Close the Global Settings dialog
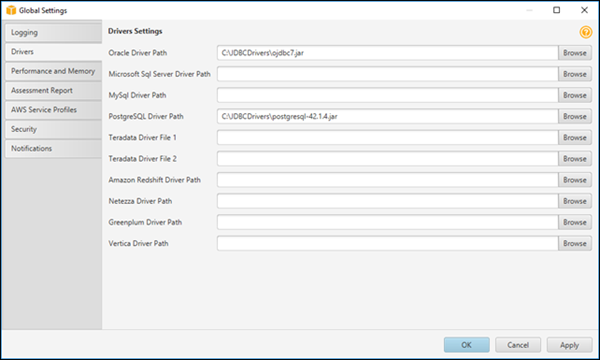The width and height of the screenshot is (600, 360). tap(584, 10)
